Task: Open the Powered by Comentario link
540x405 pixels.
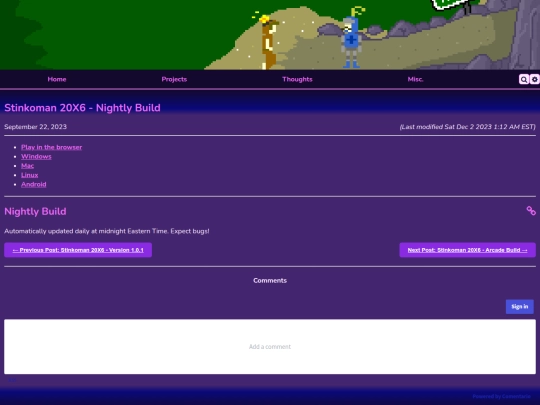Action: tap(501, 396)
